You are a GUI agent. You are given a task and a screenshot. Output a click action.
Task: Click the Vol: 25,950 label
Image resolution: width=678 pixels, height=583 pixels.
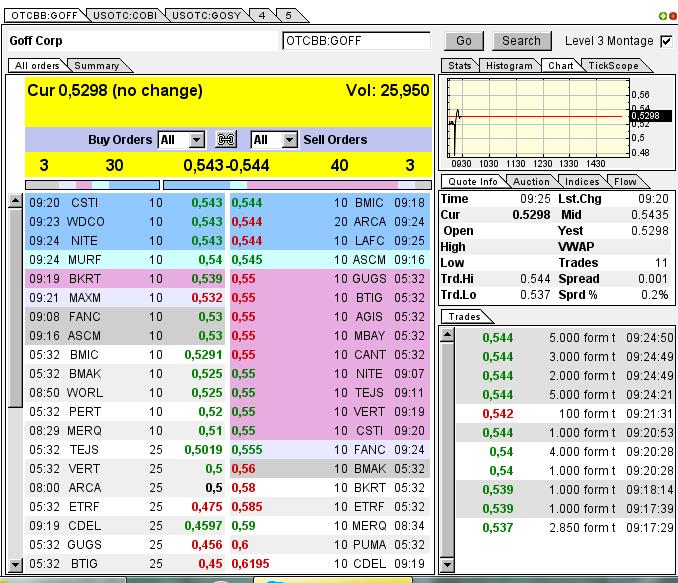pyautogui.click(x=387, y=90)
